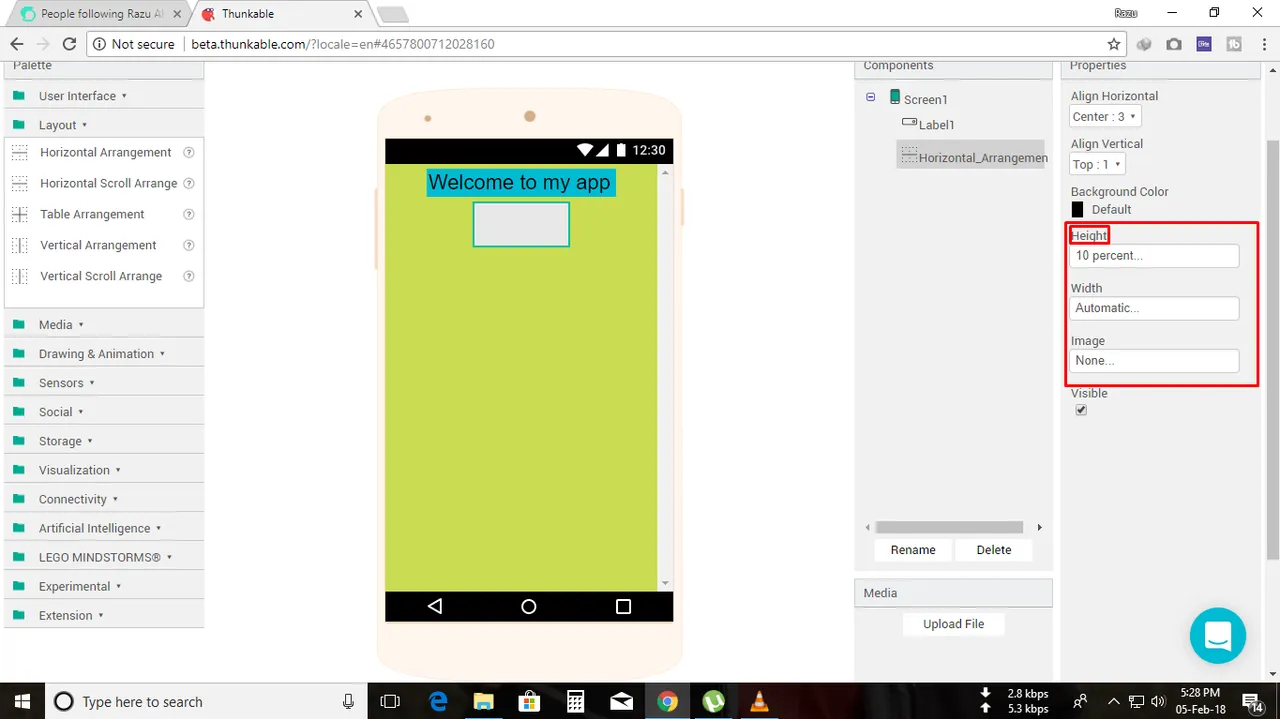Select Horizontal Arrangement layout component

click(x=105, y=153)
